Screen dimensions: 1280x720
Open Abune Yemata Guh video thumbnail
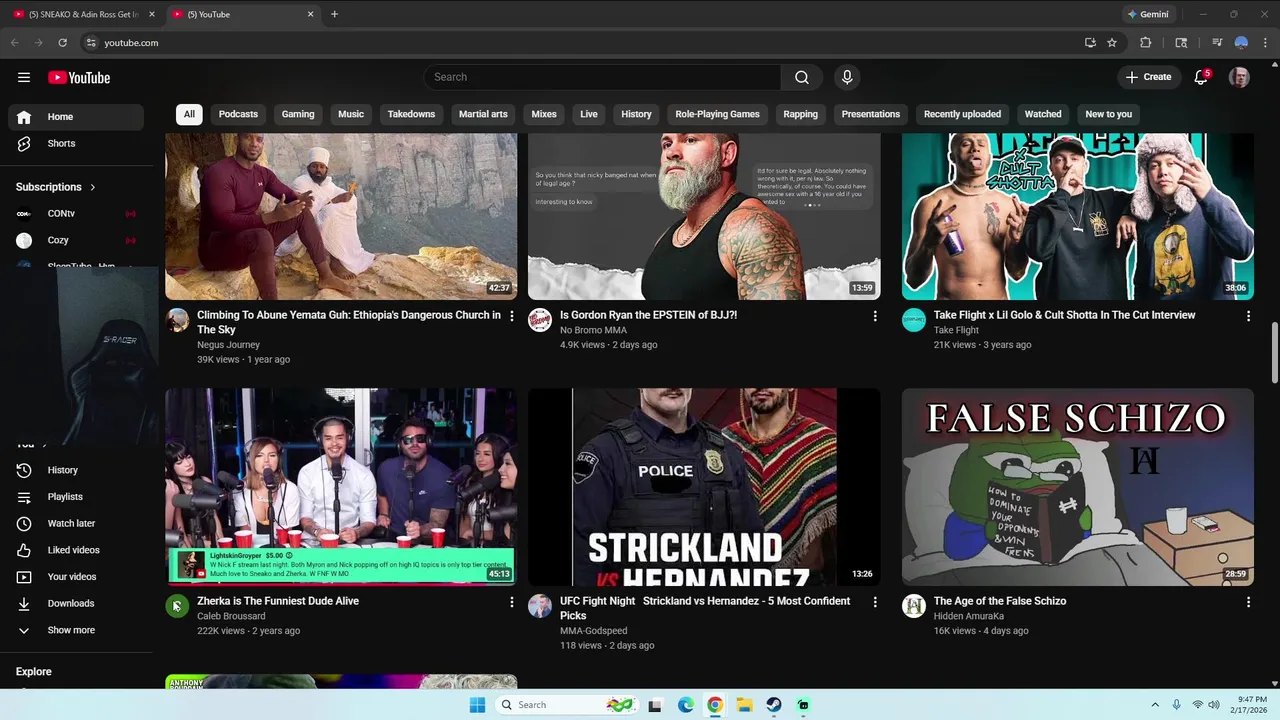tap(341, 216)
